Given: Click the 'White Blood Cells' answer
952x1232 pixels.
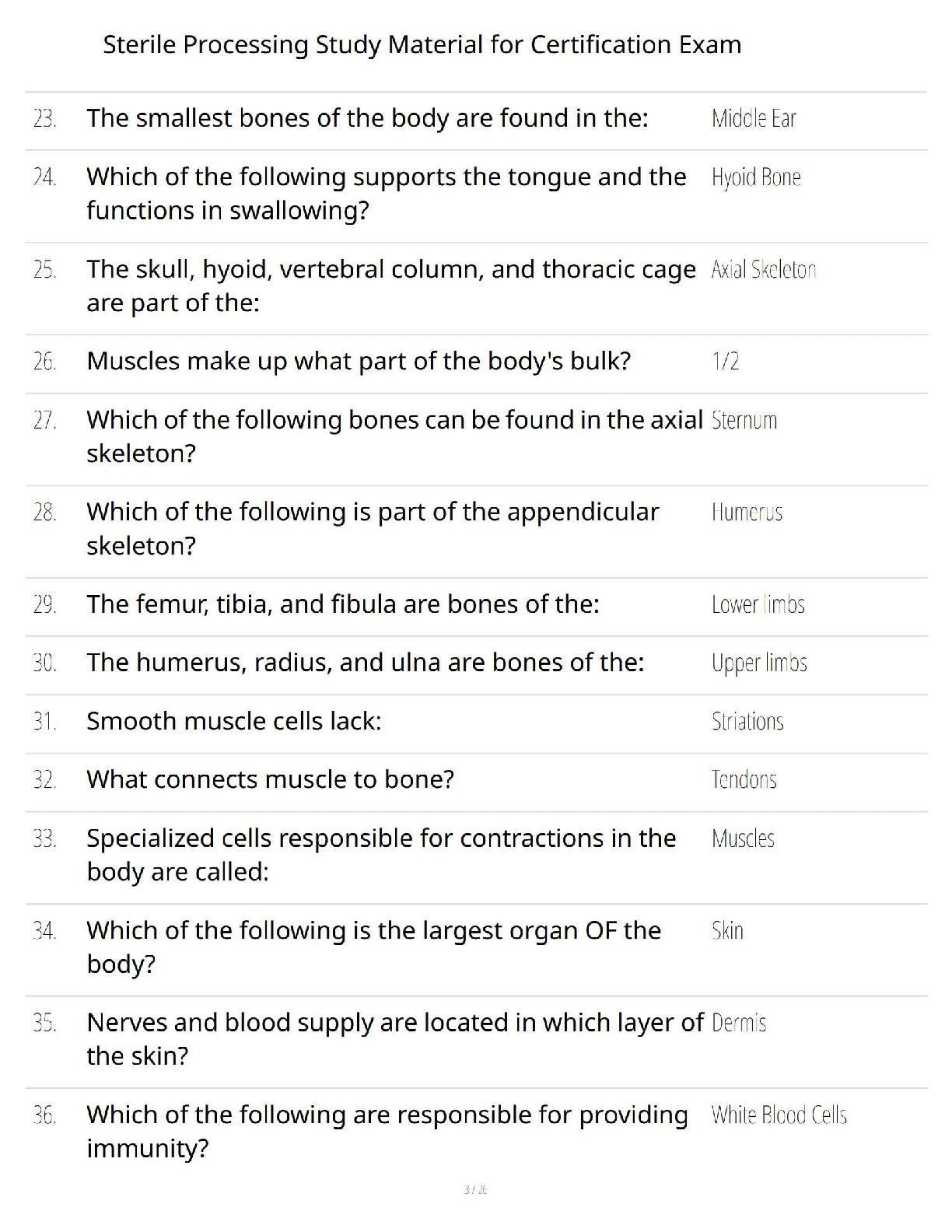Looking at the screenshot, I should click(x=779, y=1115).
